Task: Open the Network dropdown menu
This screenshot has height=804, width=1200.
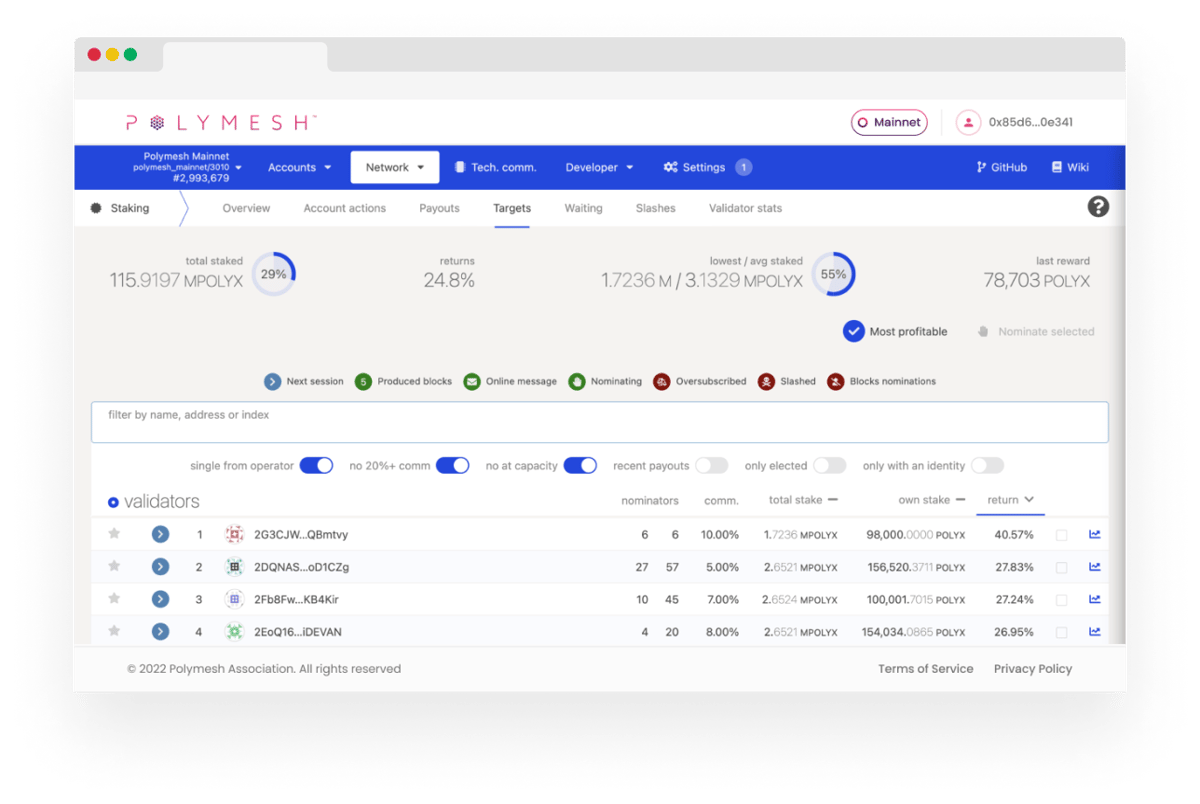Action: pyautogui.click(x=395, y=167)
